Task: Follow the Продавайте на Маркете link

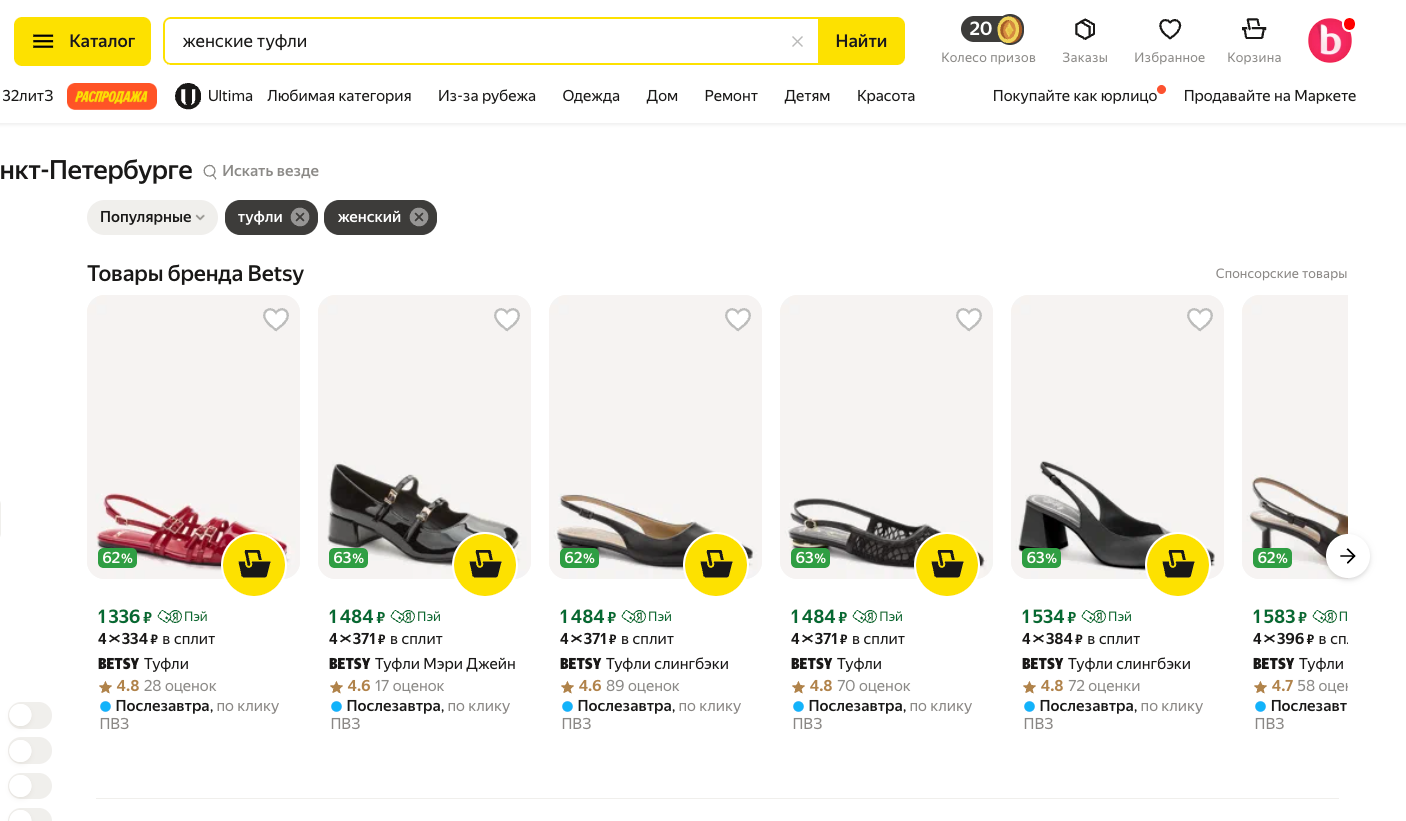Action: coord(1270,96)
